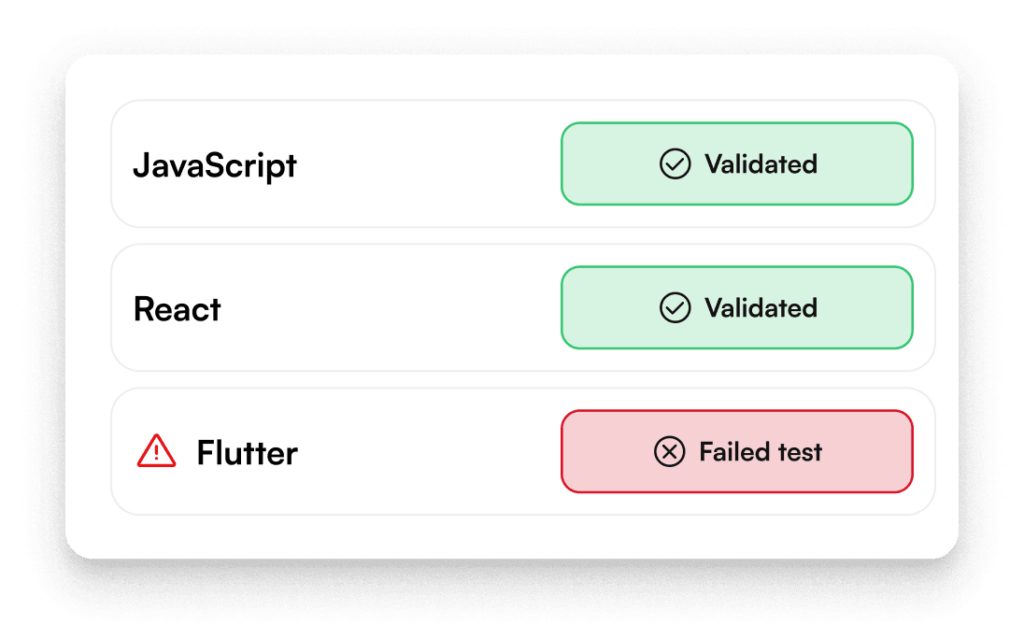Select the React skill name
The width and height of the screenshot is (1024, 638).
click(177, 309)
